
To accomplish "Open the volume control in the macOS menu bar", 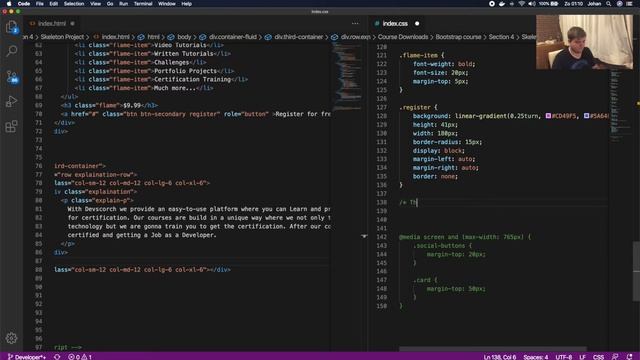I will pyautogui.click(x=532, y=4).
